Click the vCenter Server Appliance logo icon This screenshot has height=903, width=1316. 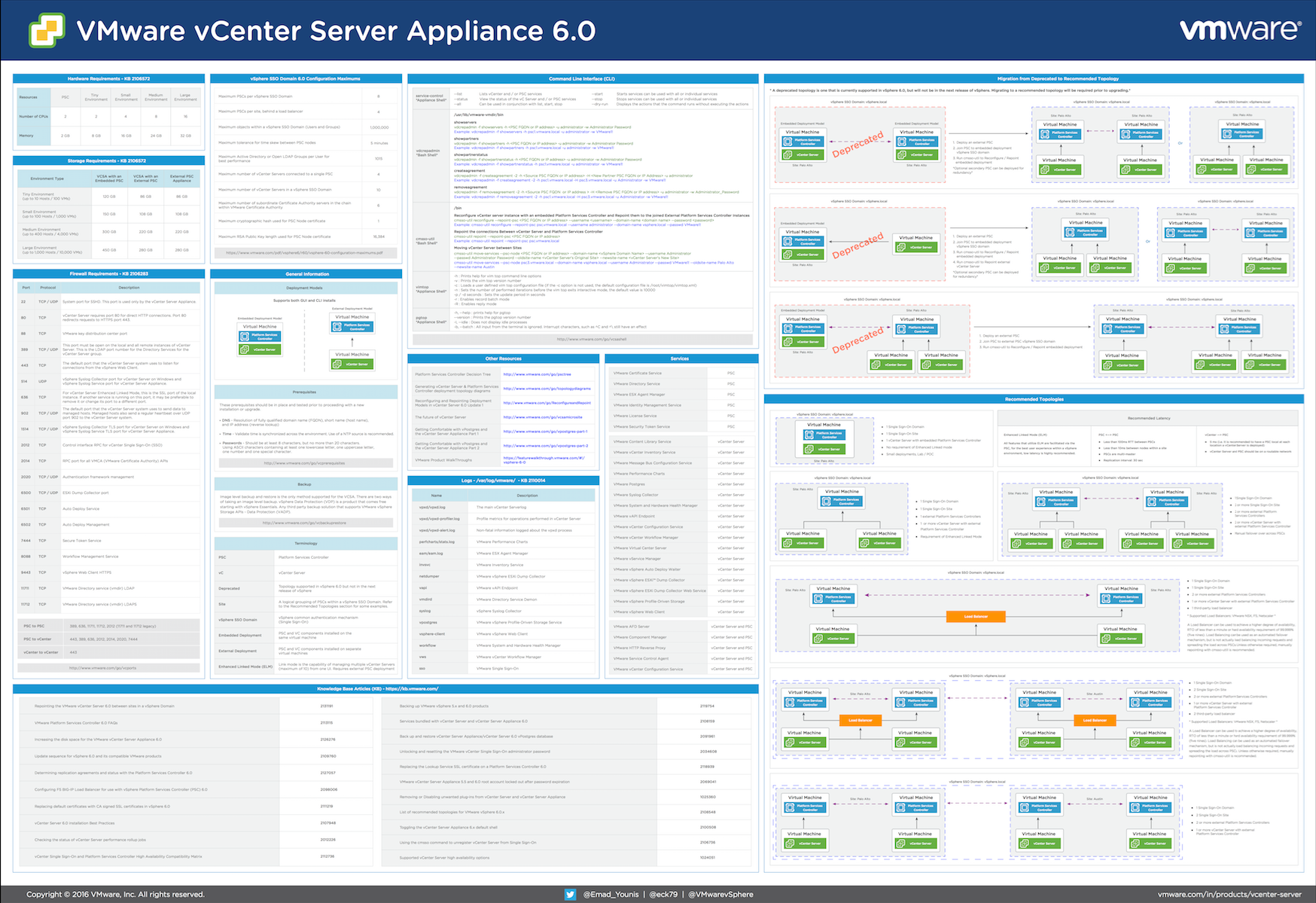click(x=47, y=31)
